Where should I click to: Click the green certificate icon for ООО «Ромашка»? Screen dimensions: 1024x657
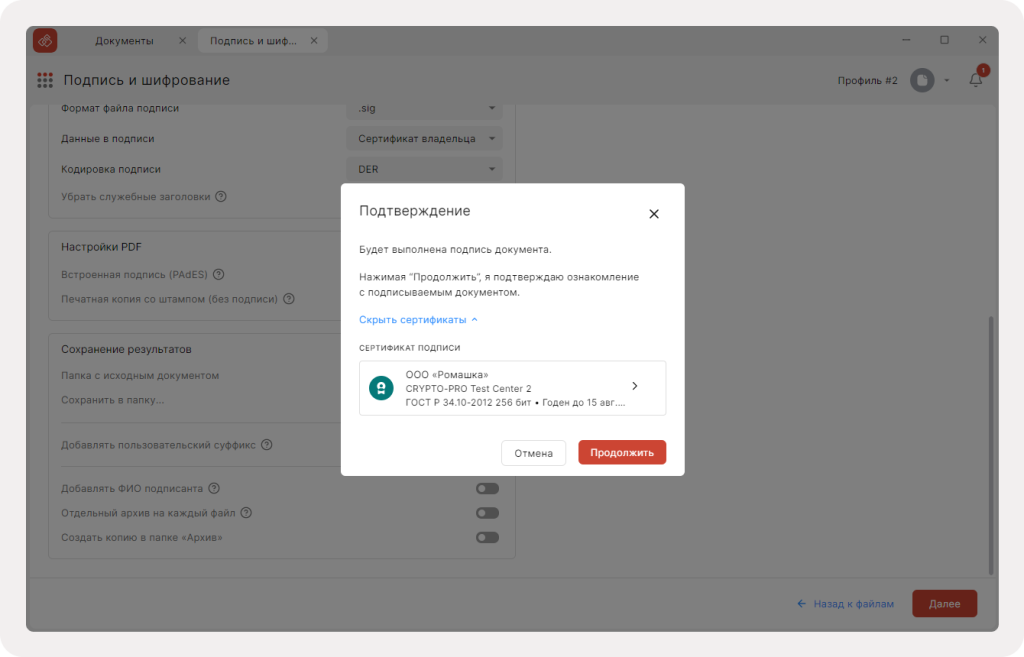381,388
